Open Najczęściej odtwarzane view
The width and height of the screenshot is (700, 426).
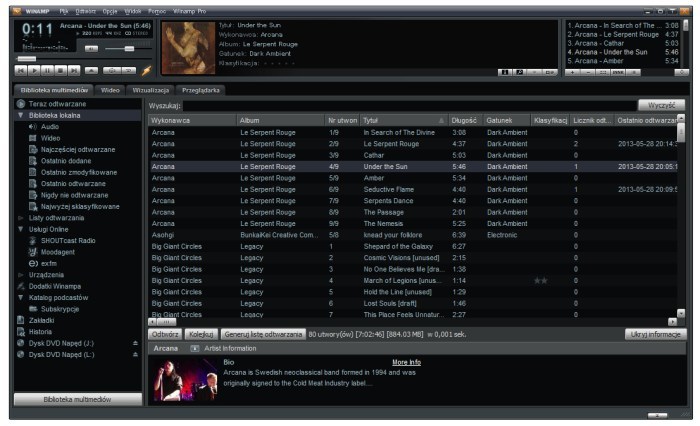[78, 150]
